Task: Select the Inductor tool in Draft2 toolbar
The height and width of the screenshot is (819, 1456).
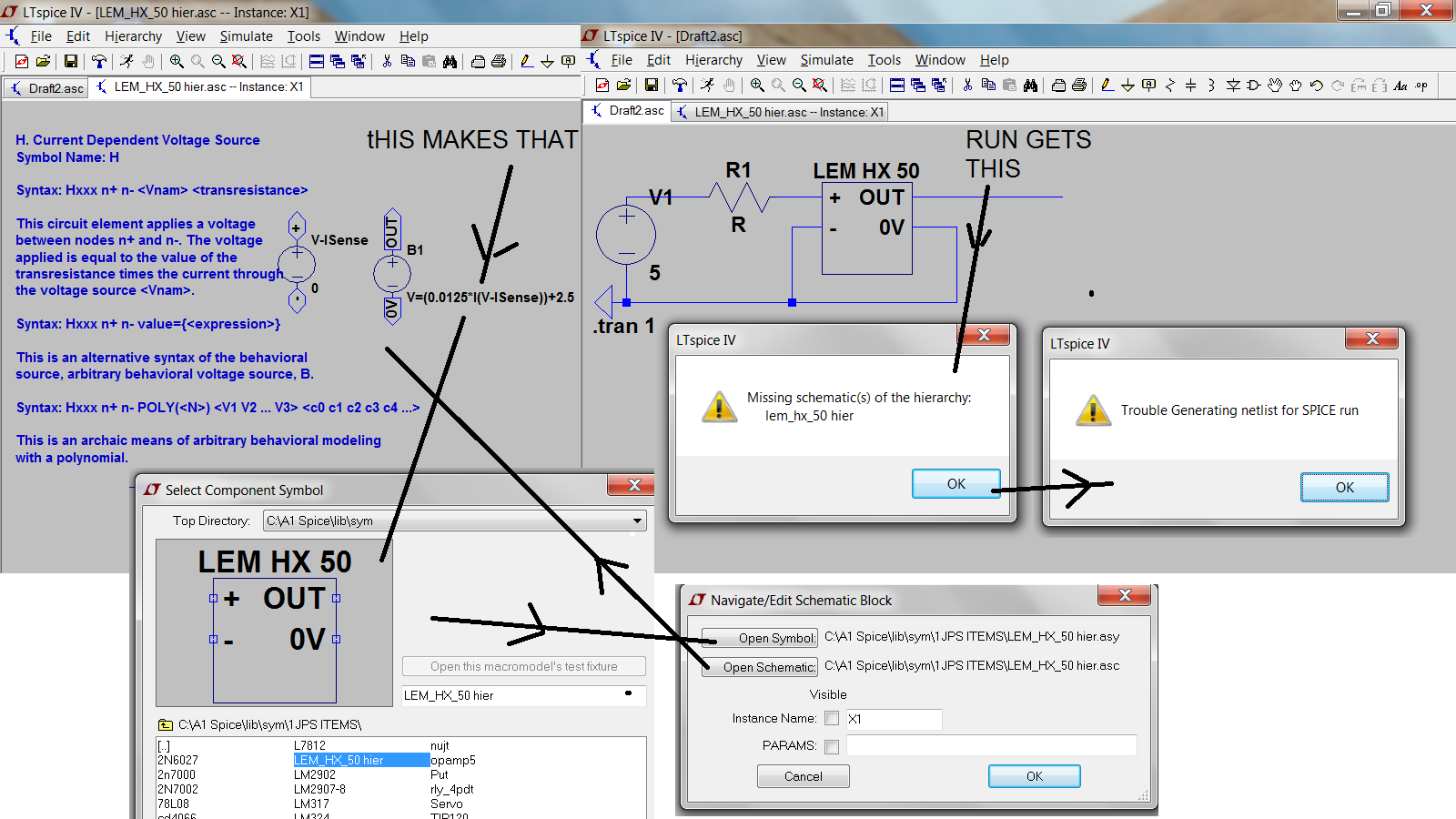Action: point(1211,85)
